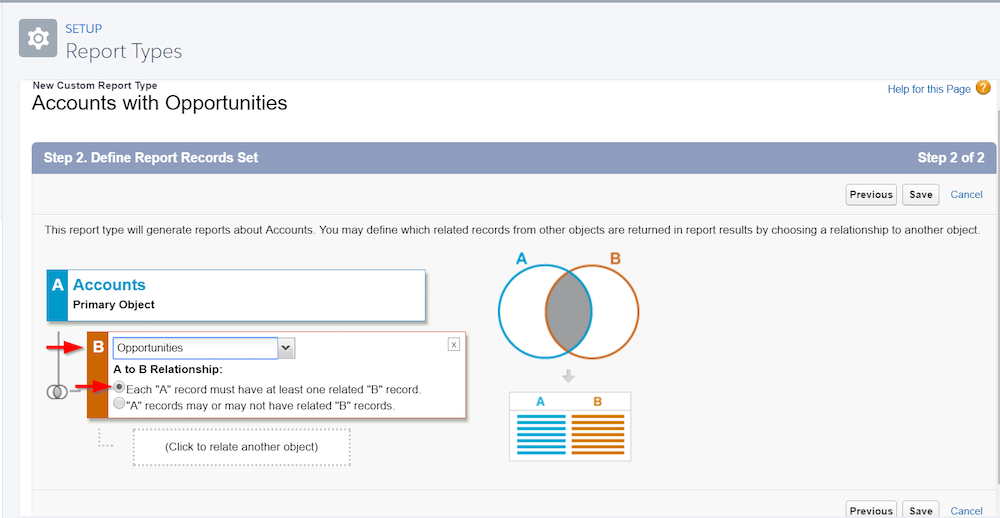The image size is (1000, 518).
Task: Click the bottom Save button
Action: [921, 510]
